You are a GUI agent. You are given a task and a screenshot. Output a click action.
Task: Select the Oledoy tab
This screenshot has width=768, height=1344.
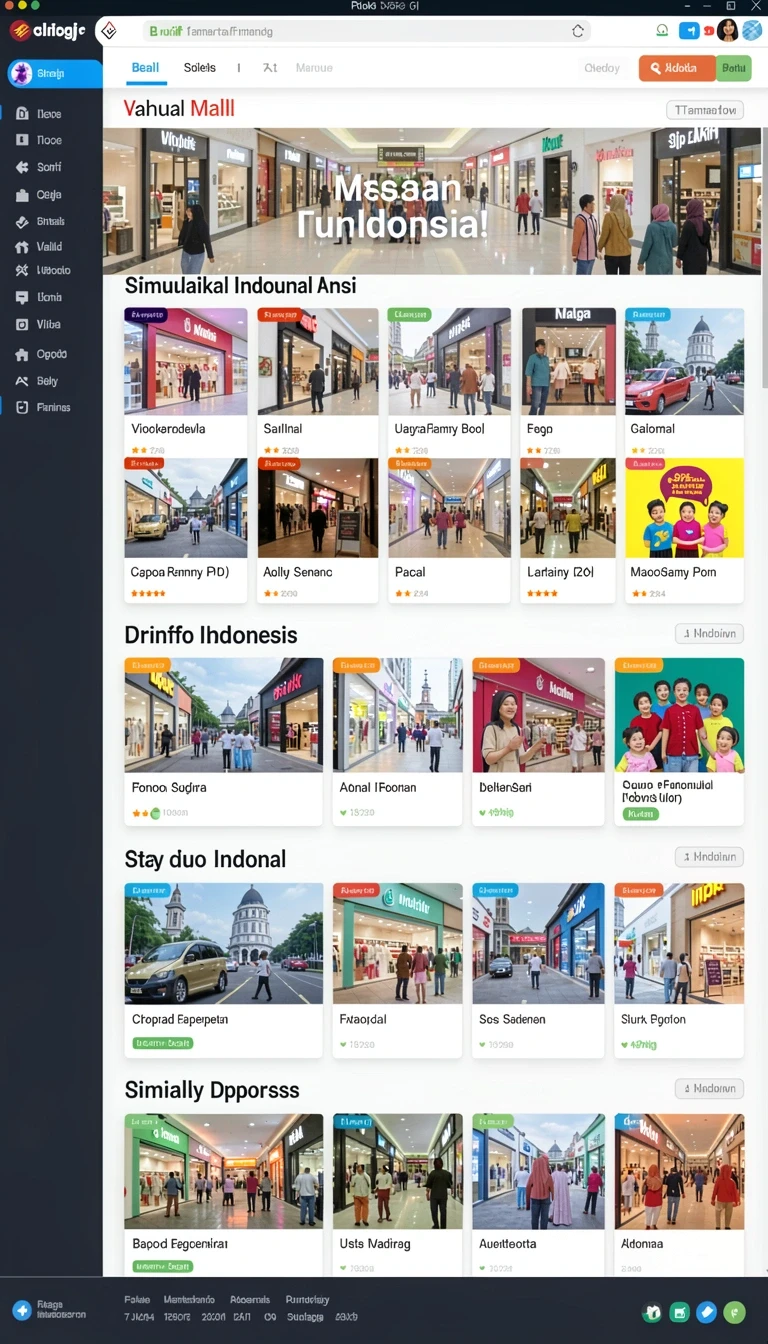602,68
